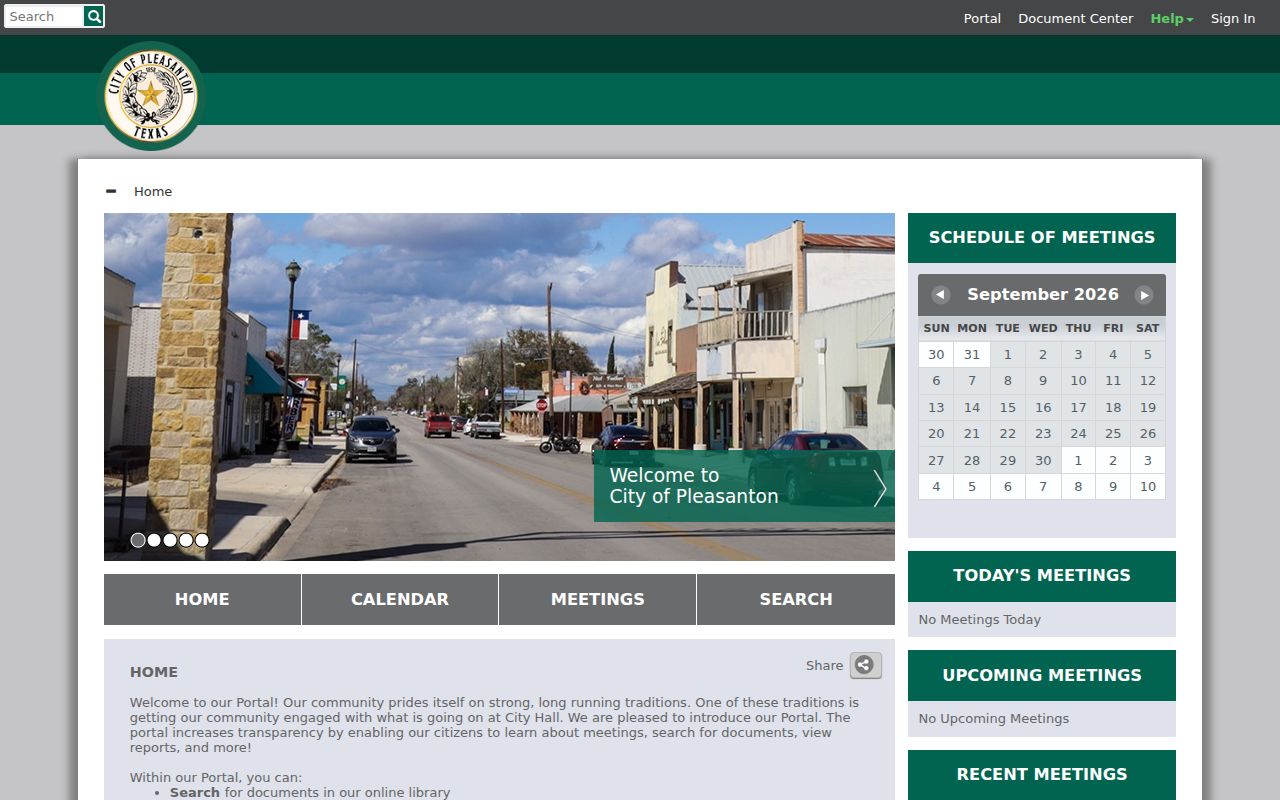This screenshot has height=800, width=1280.
Task: Click the downtown street slideshow image
Action: pos(499,387)
